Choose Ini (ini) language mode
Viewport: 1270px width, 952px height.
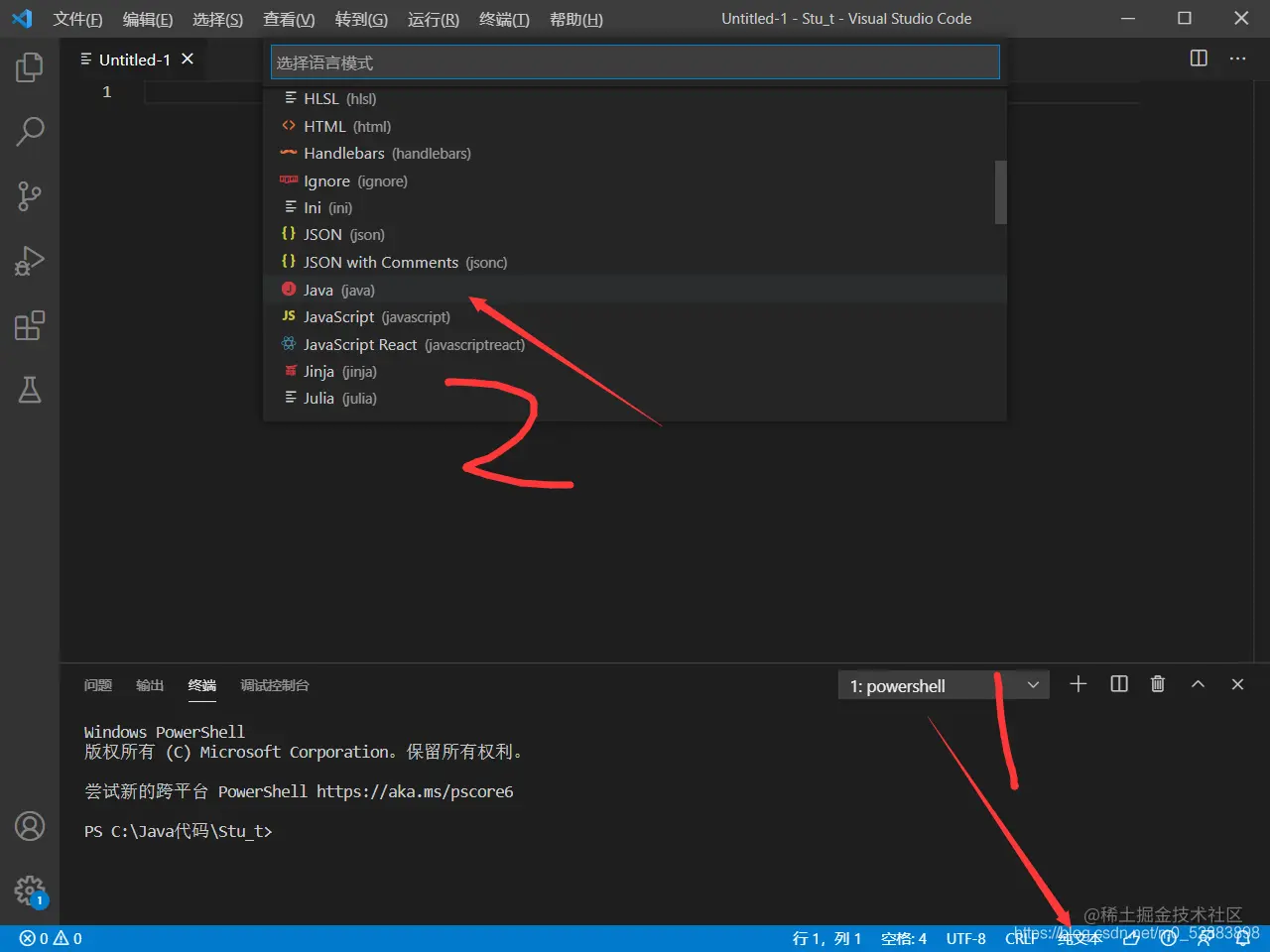(x=635, y=207)
